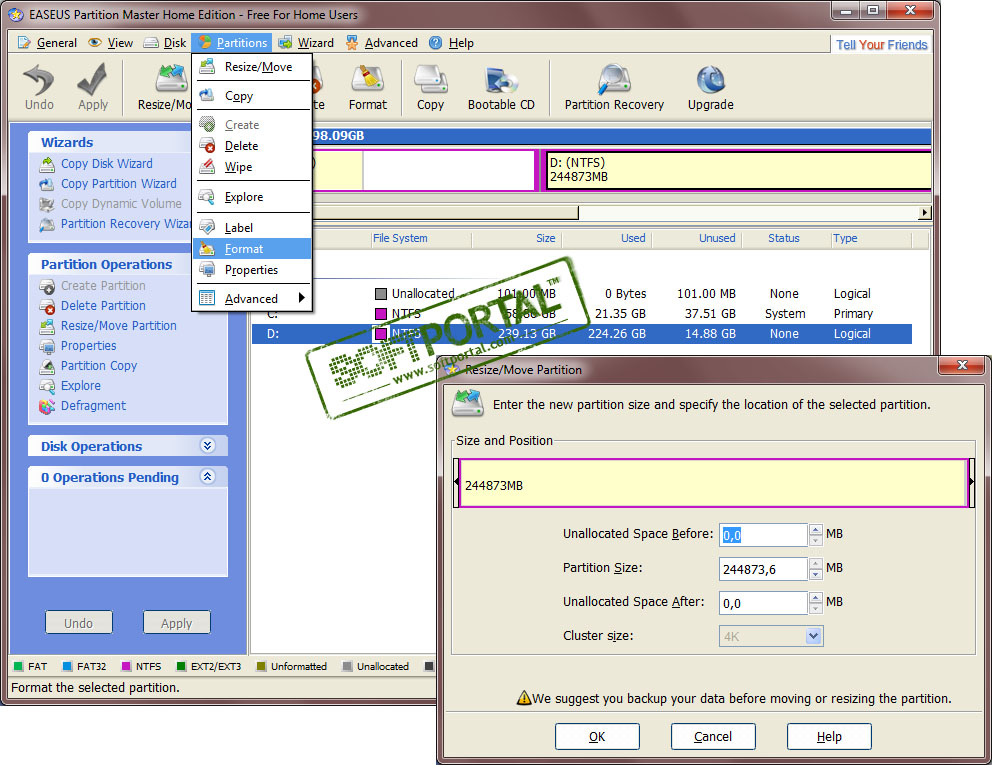Click OK in Resize/Move dialog
Viewport: 992px width, 765px height.
click(x=597, y=737)
